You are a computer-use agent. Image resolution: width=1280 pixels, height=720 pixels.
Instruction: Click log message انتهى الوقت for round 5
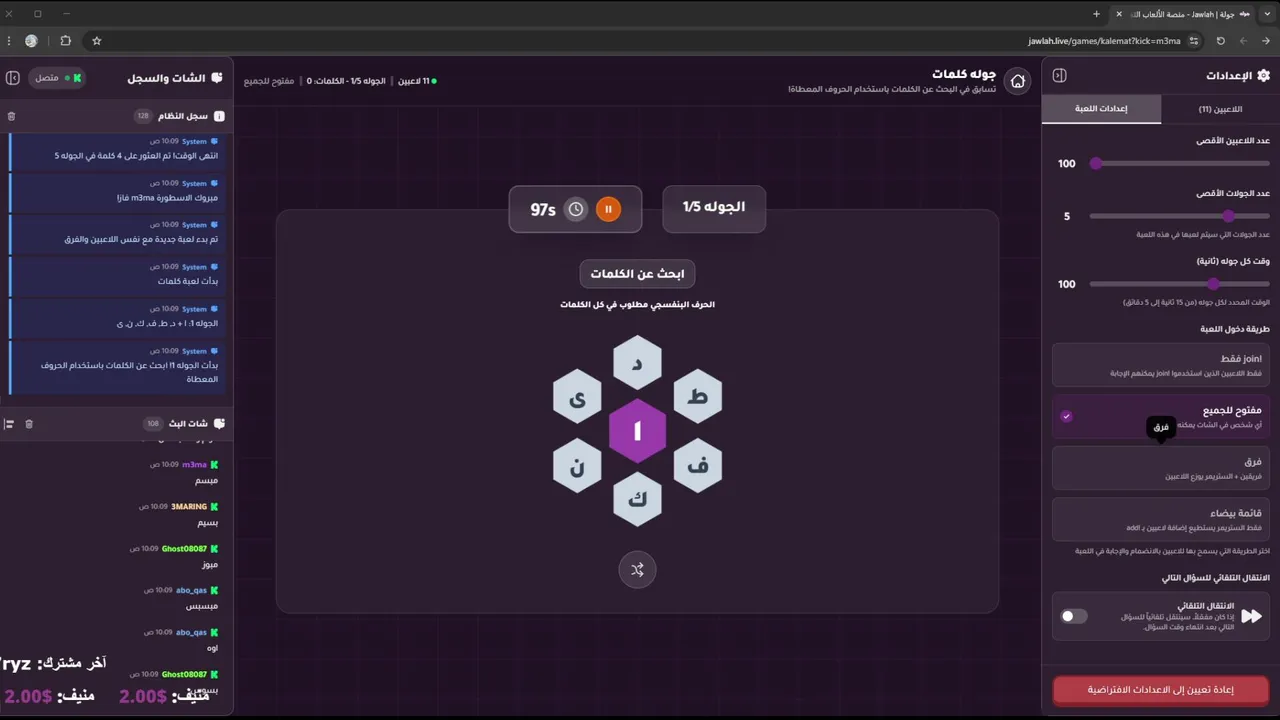point(136,156)
